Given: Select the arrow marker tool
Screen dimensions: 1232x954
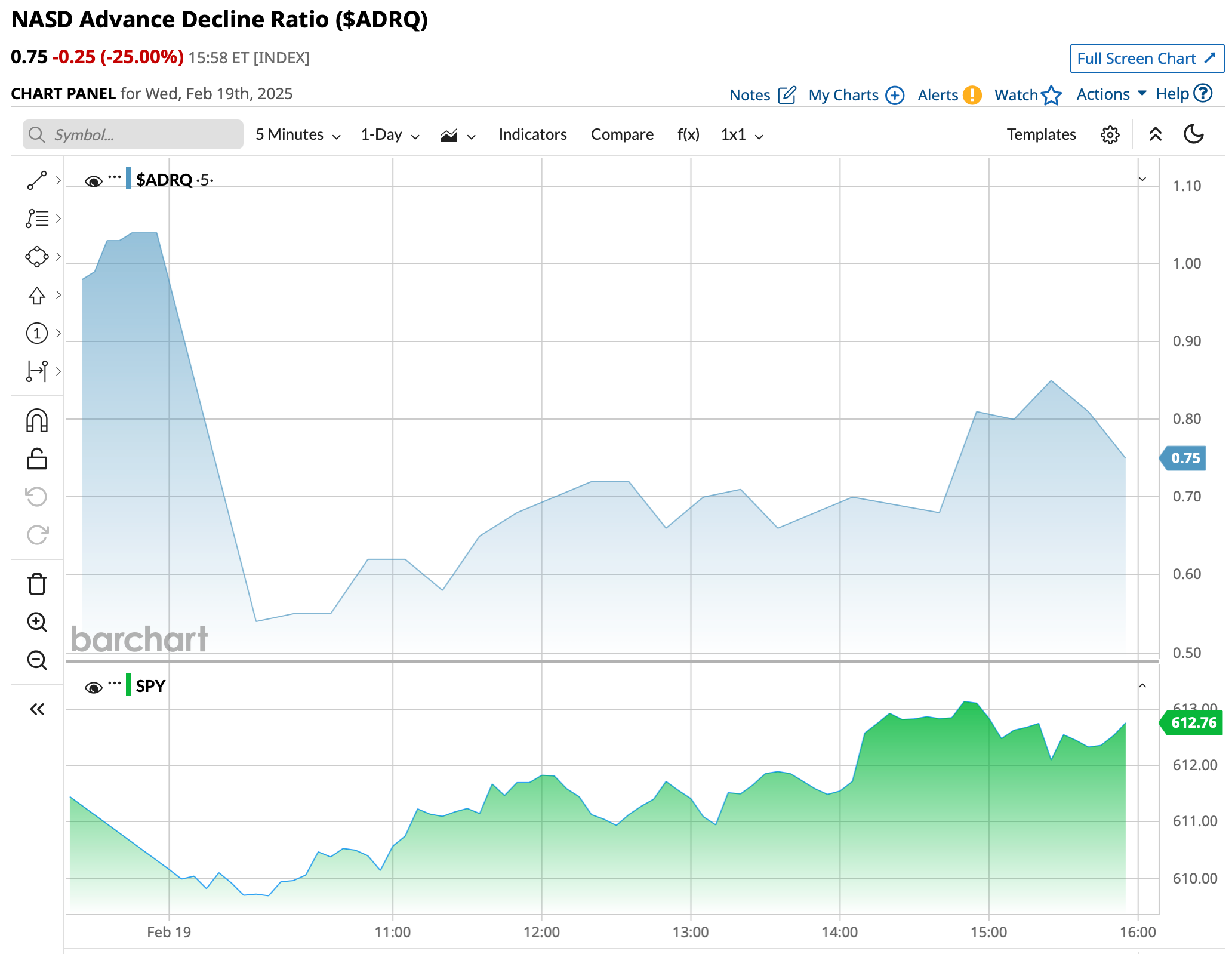Looking at the screenshot, I should pyautogui.click(x=37, y=295).
